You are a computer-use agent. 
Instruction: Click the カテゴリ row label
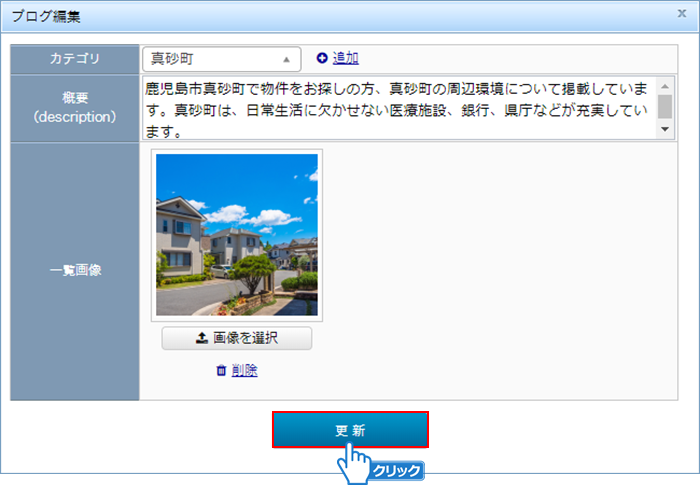[75, 58]
